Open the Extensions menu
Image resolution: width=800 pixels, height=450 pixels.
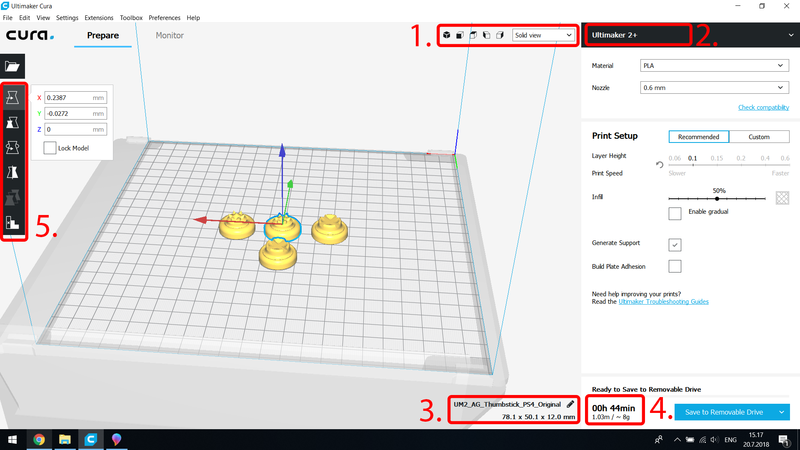tap(99, 17)
